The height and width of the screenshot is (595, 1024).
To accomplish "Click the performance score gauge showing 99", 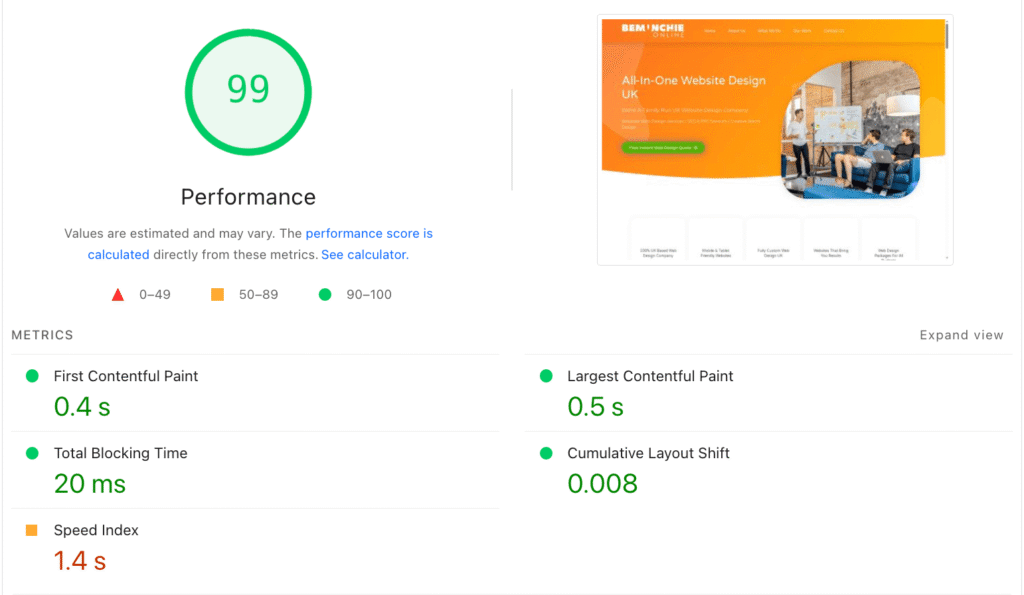I will [x=248, y=92].
